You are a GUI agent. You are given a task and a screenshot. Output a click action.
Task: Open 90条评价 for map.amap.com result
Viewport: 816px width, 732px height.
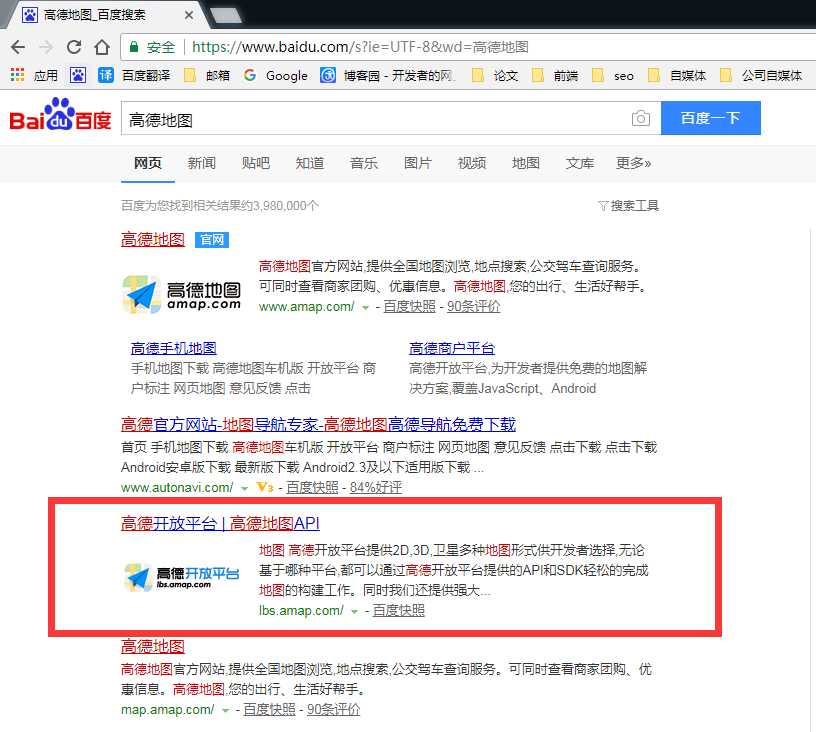334,710
